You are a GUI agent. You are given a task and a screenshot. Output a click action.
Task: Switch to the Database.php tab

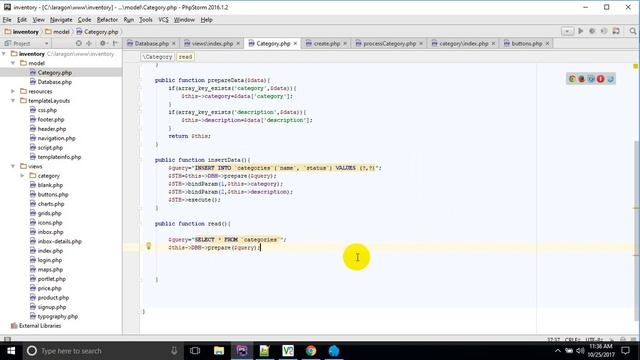coord(151,43)
